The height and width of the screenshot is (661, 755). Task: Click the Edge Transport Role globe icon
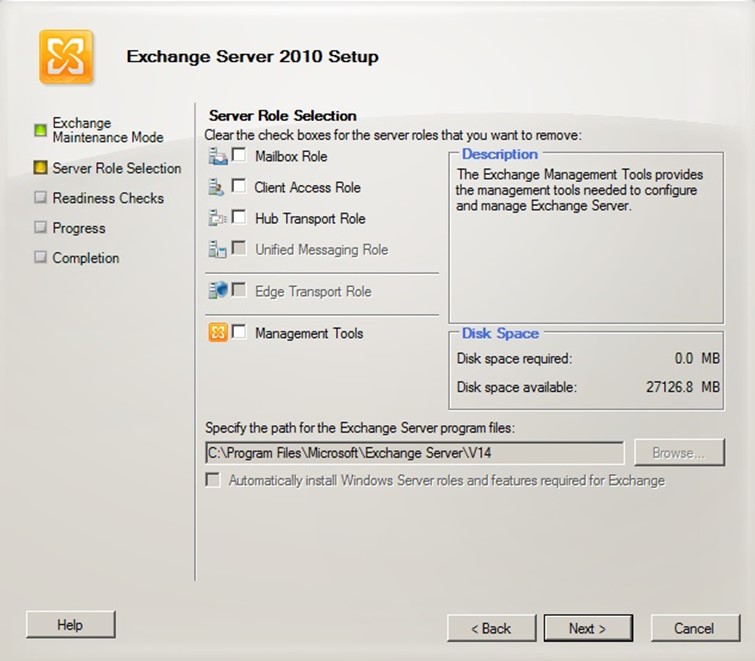point(218,290)
